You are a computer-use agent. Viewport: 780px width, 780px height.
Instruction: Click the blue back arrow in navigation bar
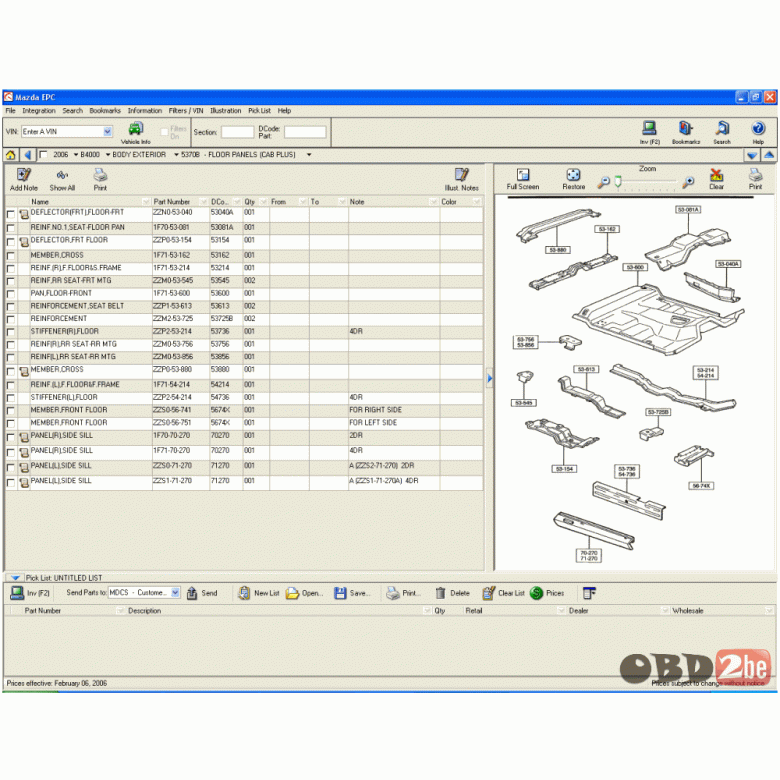[28, 155]
